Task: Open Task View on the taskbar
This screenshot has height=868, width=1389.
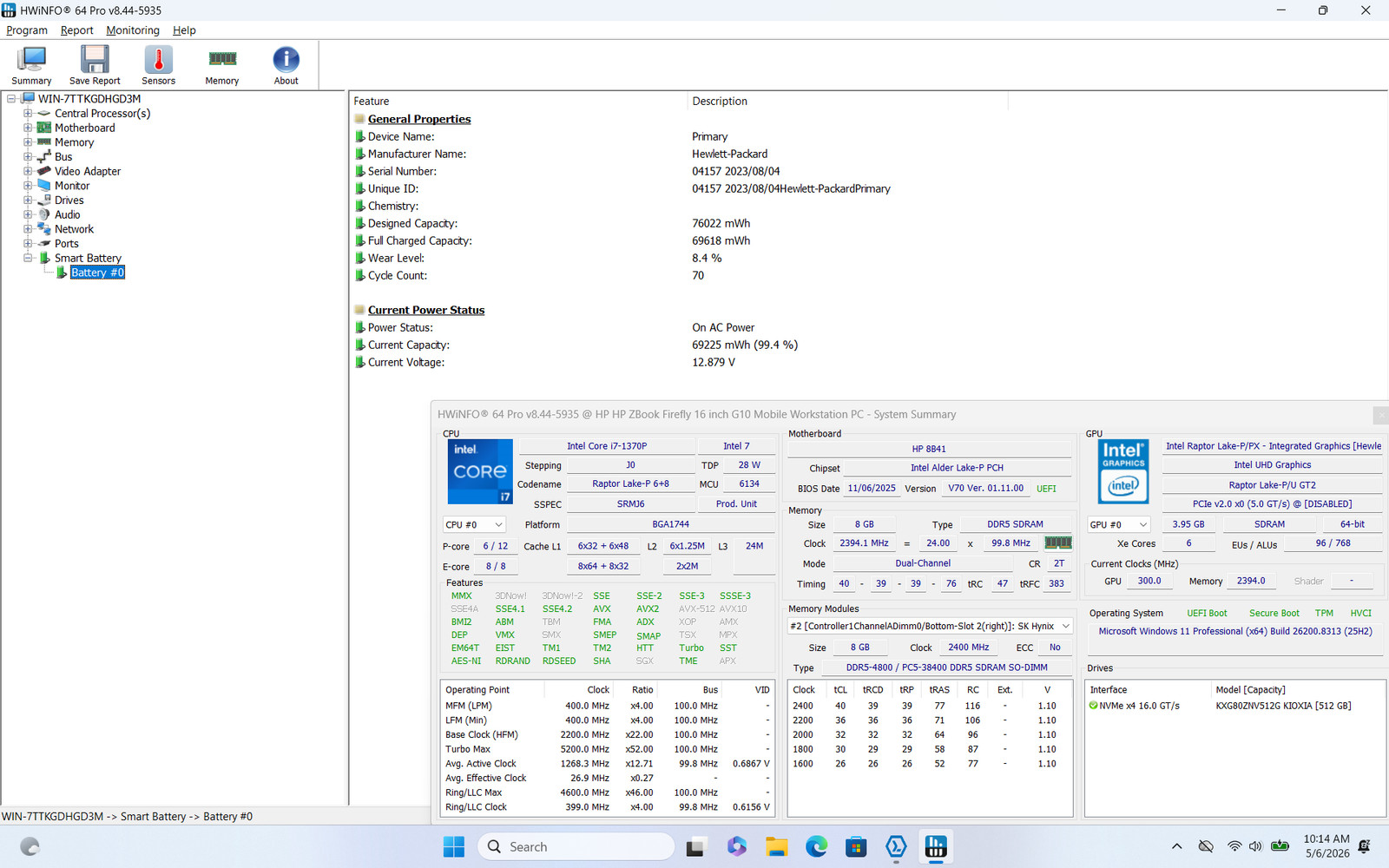Action: 695,846
